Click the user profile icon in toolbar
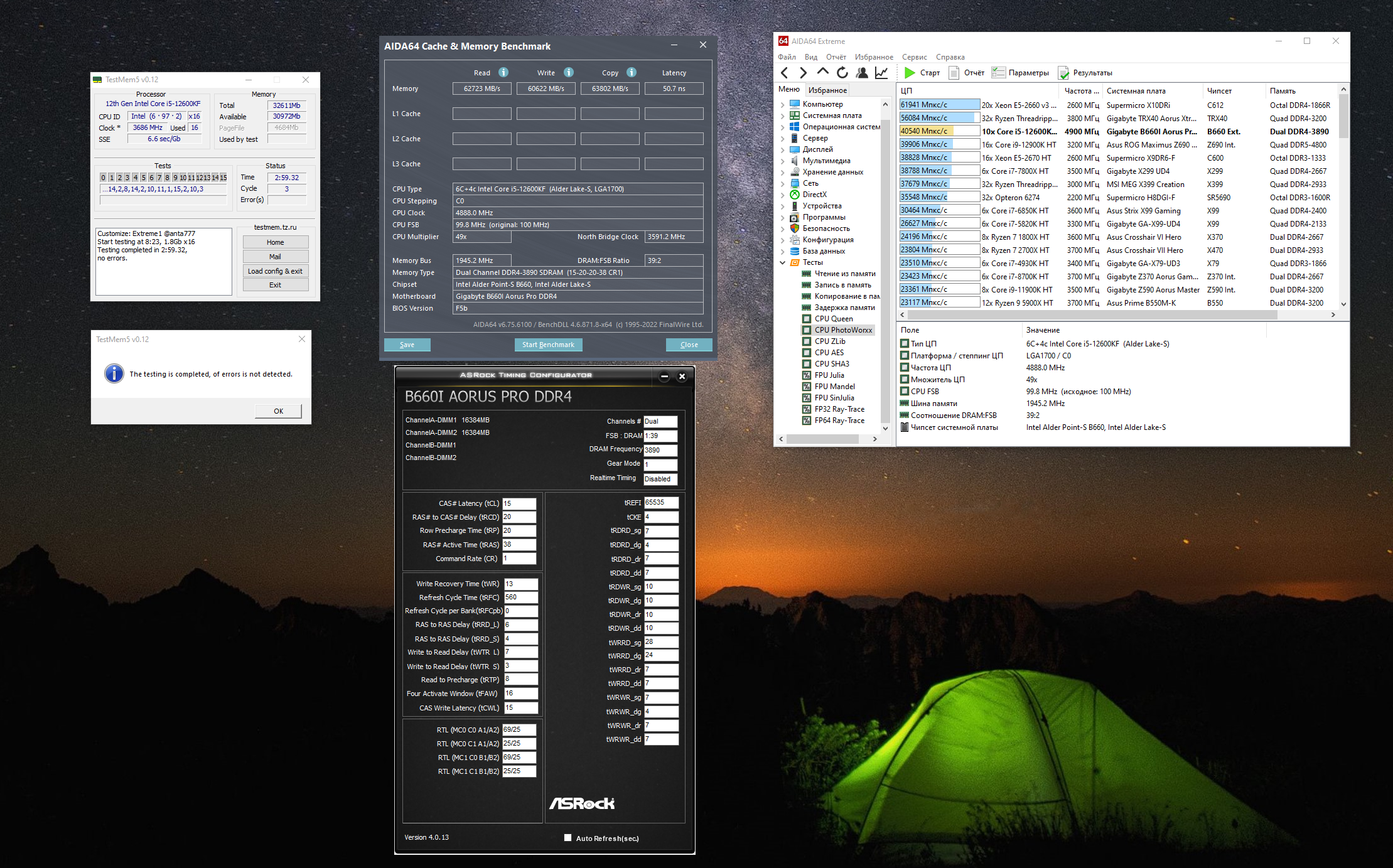1393x868 pixels. pyautogui.click(x=862, y=73)
